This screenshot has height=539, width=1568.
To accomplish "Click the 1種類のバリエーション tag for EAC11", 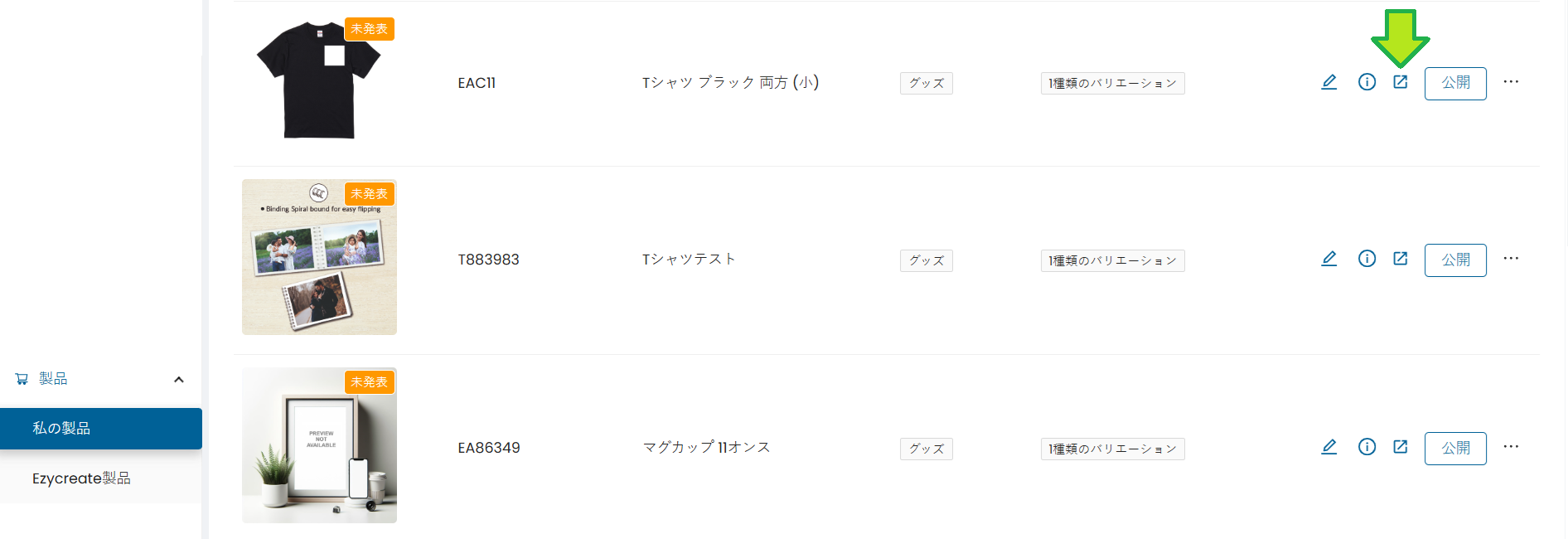I will pos(1112,84).
